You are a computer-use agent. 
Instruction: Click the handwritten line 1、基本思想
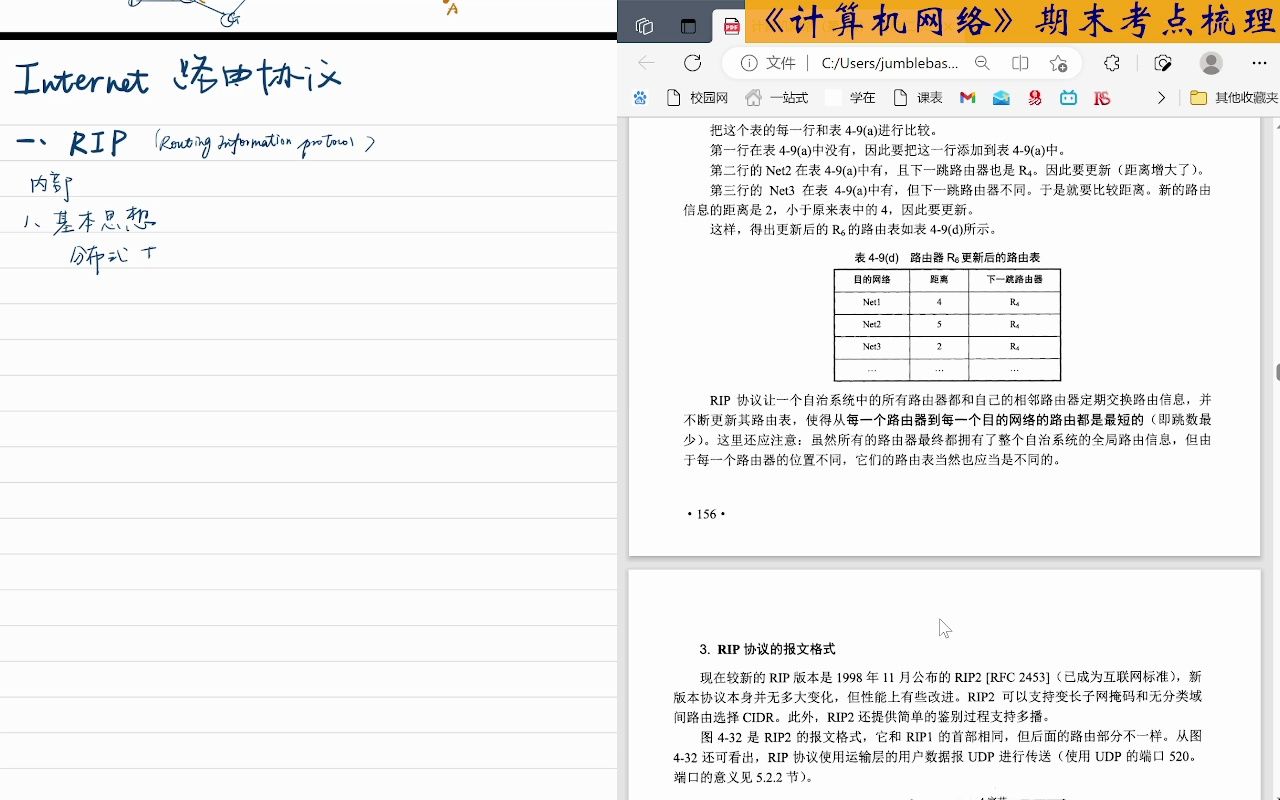coord(90,220)
